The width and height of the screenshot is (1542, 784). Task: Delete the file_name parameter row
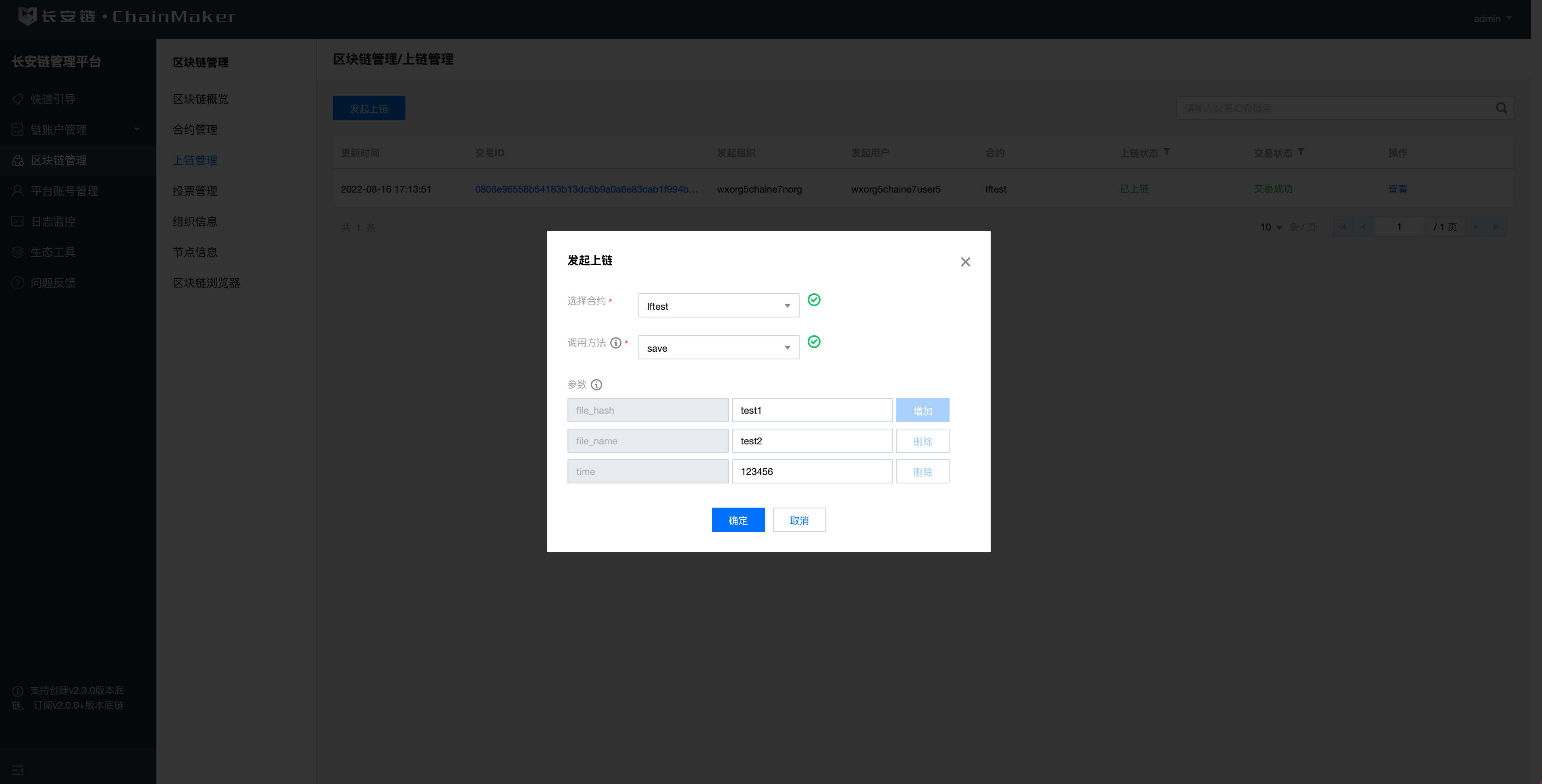click(922, 441)
